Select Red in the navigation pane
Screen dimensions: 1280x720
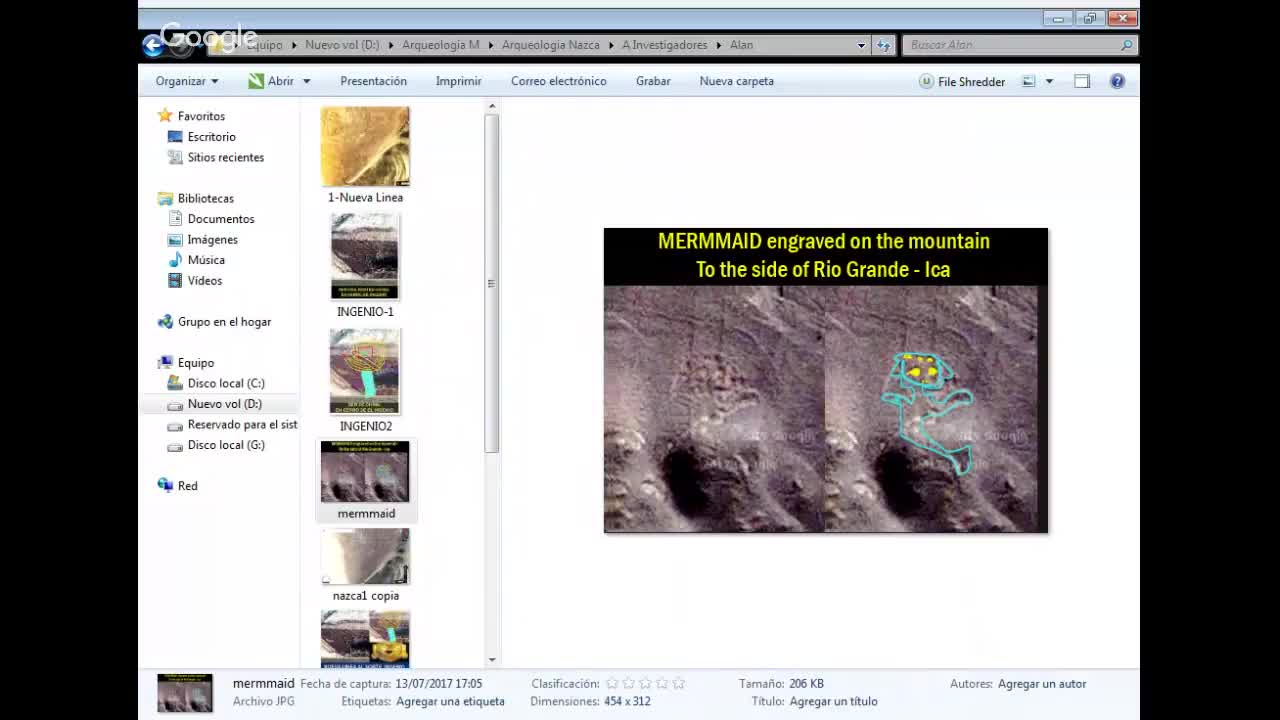point(187,486)
